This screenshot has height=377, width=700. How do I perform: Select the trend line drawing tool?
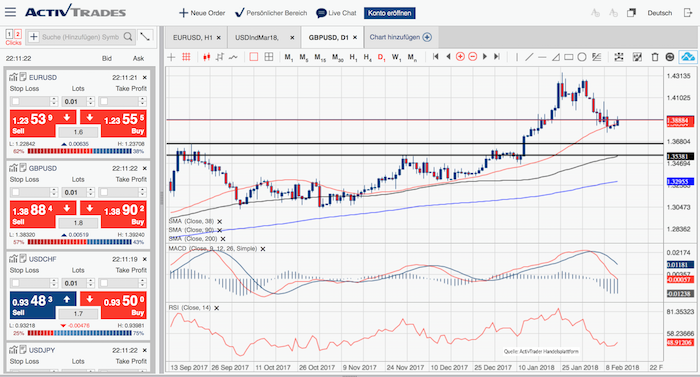(x=529, y=57)
